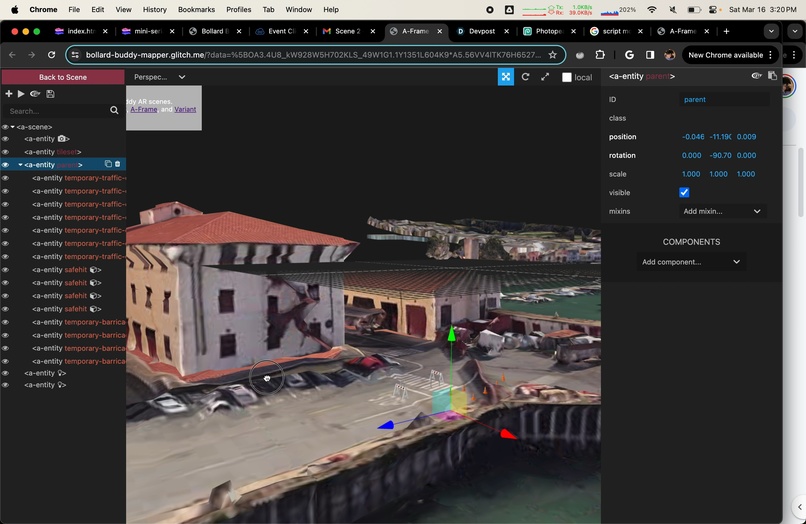Select the rotate transform tool
Image resolution: width=806 pixels, height=524 pixels.
point(525,77)
